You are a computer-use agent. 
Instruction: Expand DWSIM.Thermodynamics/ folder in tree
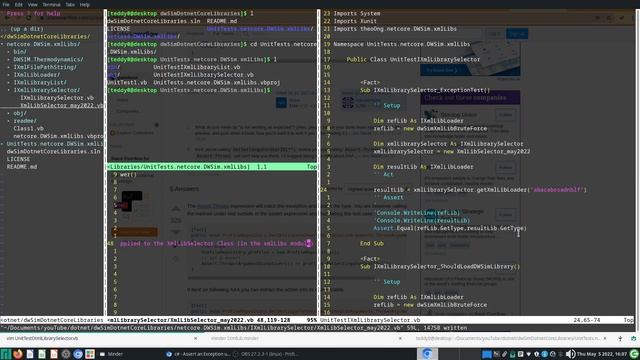click(x=9, y=60)
